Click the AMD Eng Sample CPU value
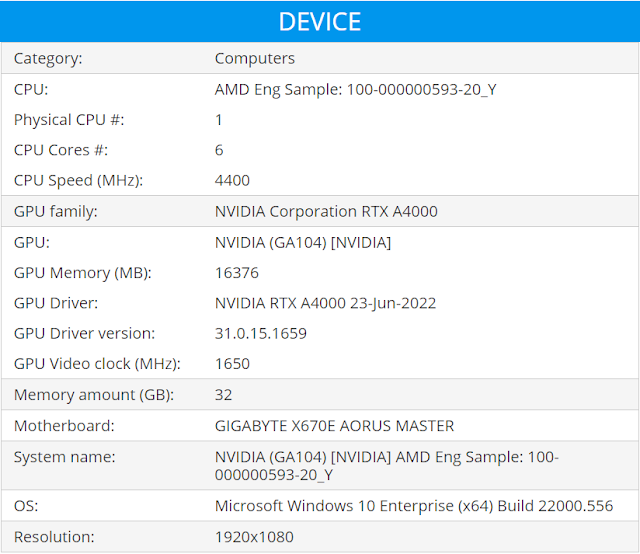The image size is (640, 554). pyautogui.click(x=355, y=89)
